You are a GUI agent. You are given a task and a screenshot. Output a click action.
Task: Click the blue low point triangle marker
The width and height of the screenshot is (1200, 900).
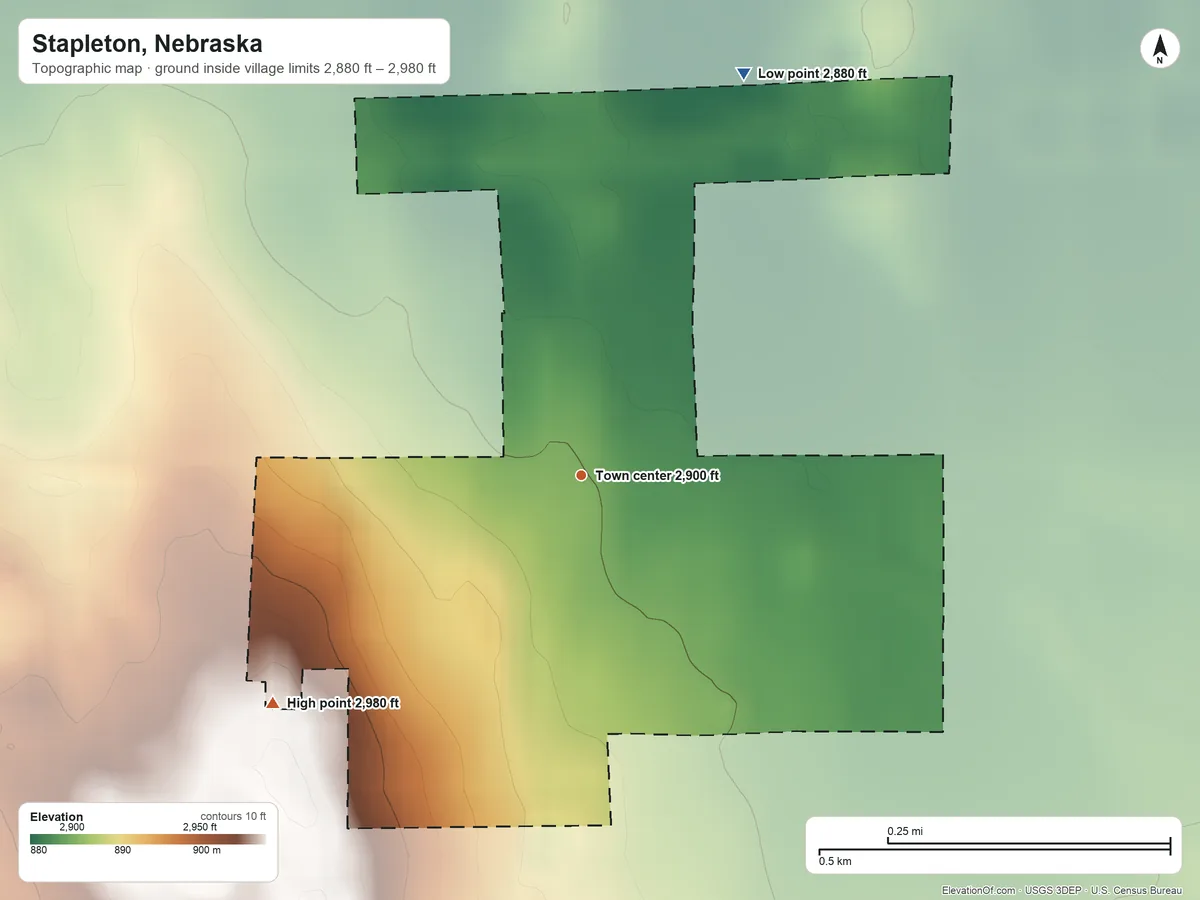pyautogui.click(x=743, y=74)
